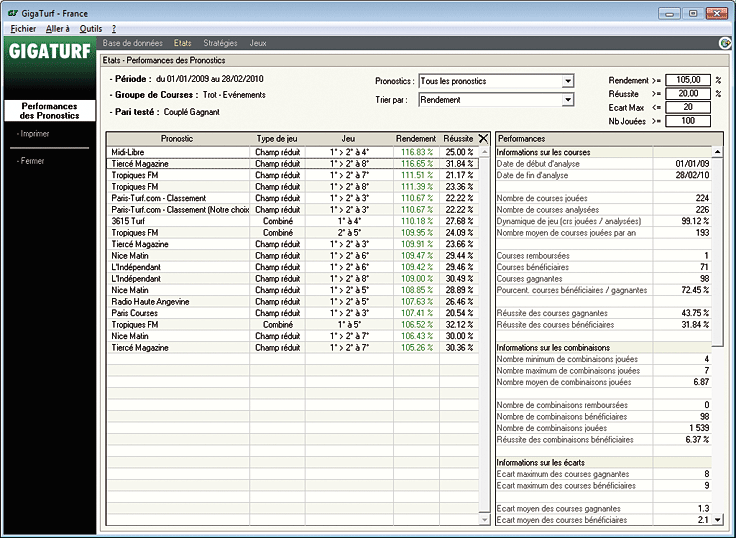Click the 116.83 % rendement cell

[416, 152]
